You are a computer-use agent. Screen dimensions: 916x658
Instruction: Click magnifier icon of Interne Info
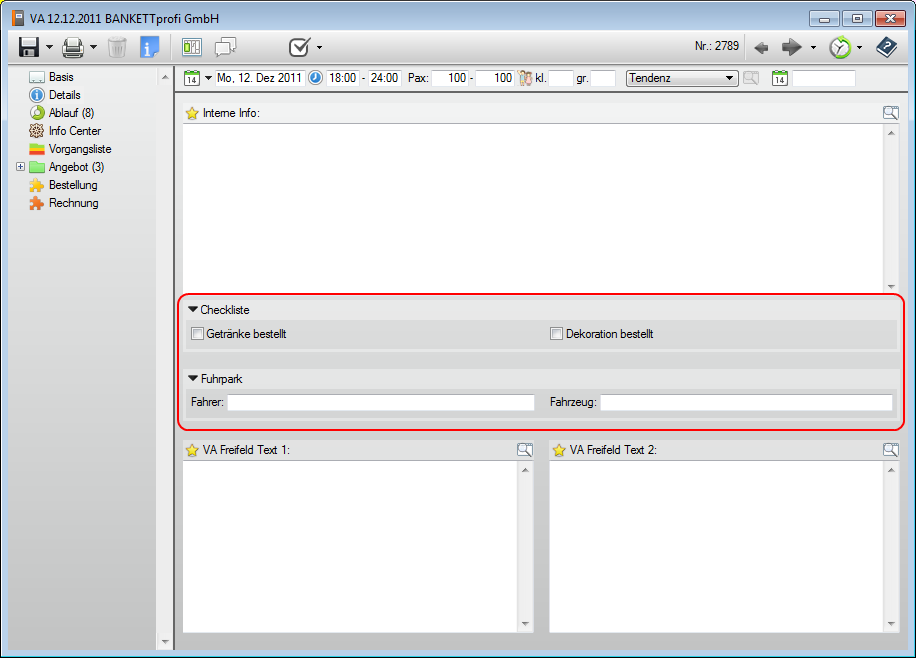[x=890, y=113]
